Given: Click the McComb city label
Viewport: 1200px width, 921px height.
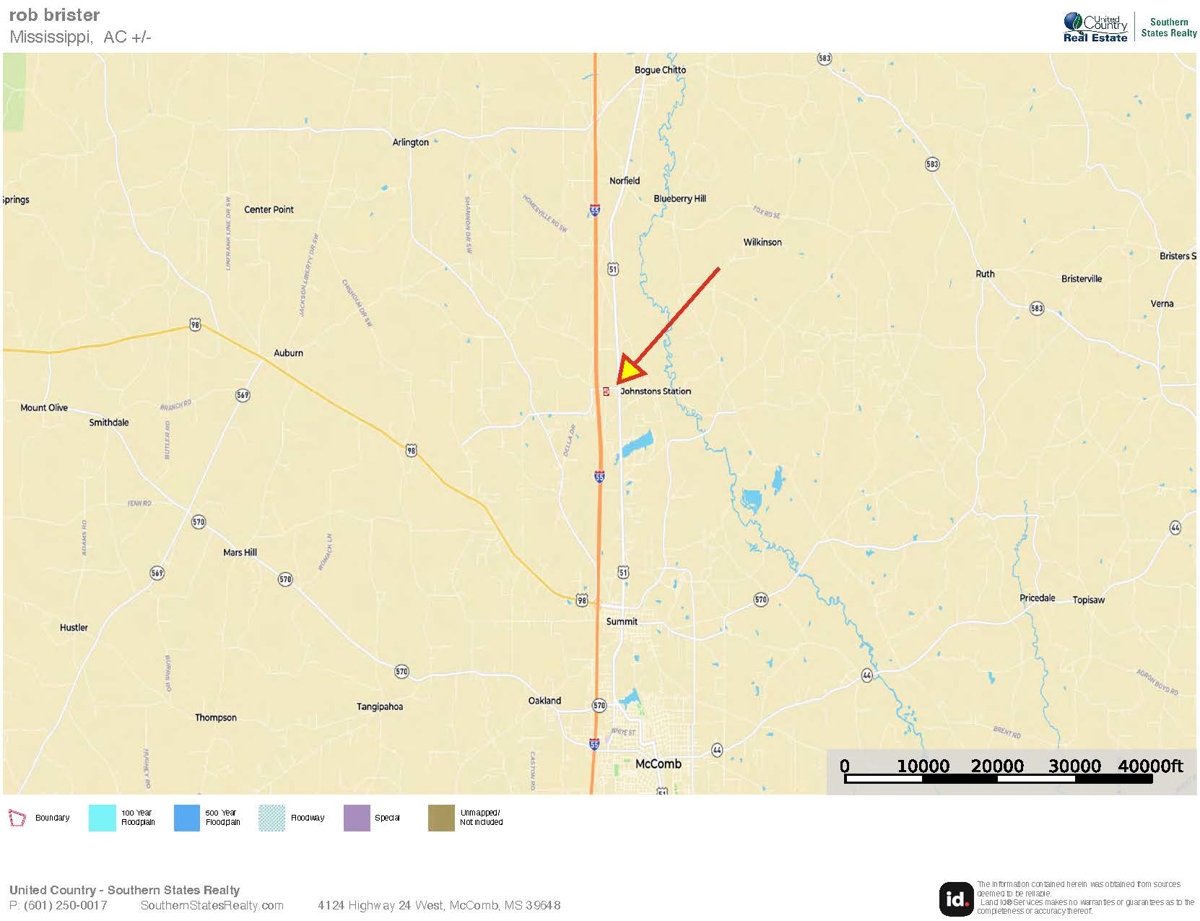Looking at the screenshot, I should 658,764.
